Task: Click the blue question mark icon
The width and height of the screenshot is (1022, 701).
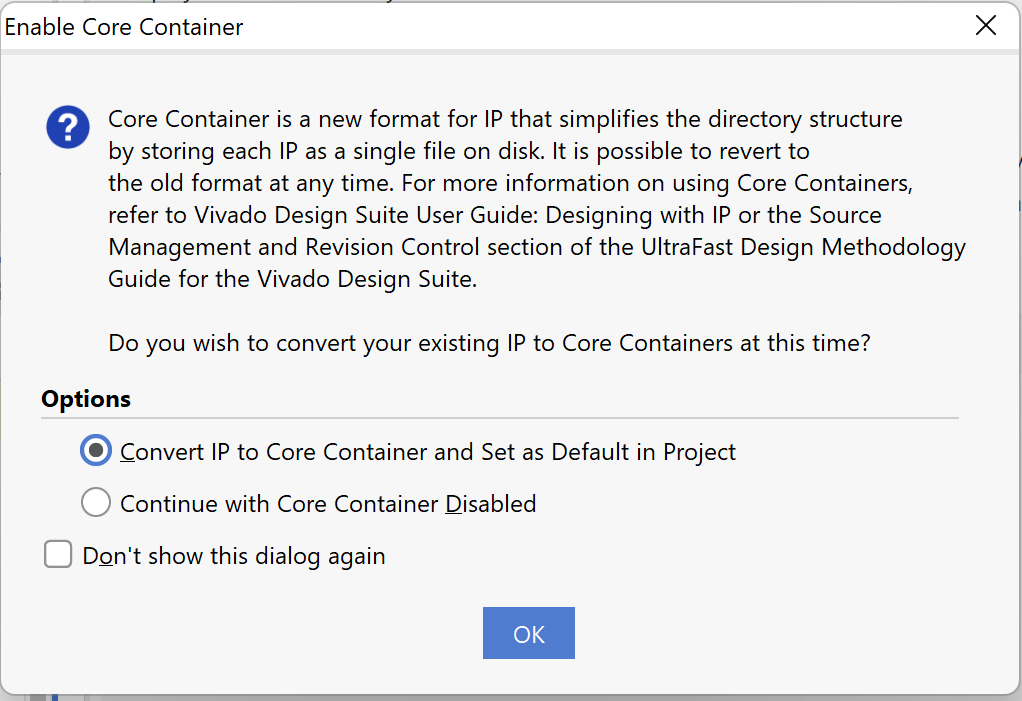Action: click(68, 127)
